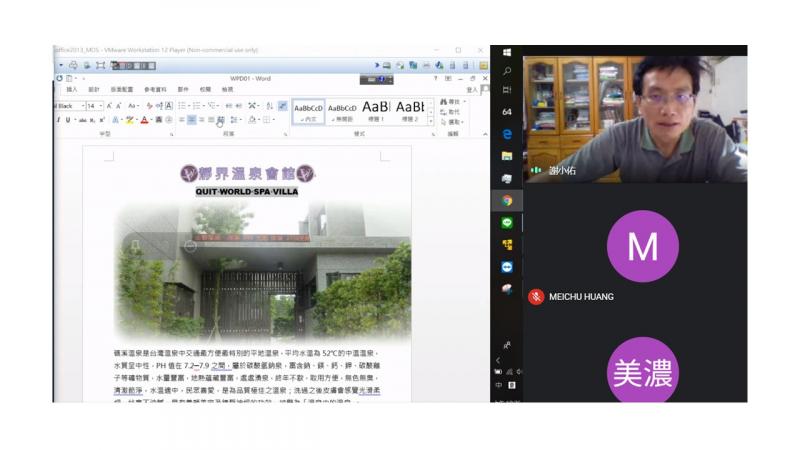
Task: Click the Multilevel List icon
Action: click(212, 106)
